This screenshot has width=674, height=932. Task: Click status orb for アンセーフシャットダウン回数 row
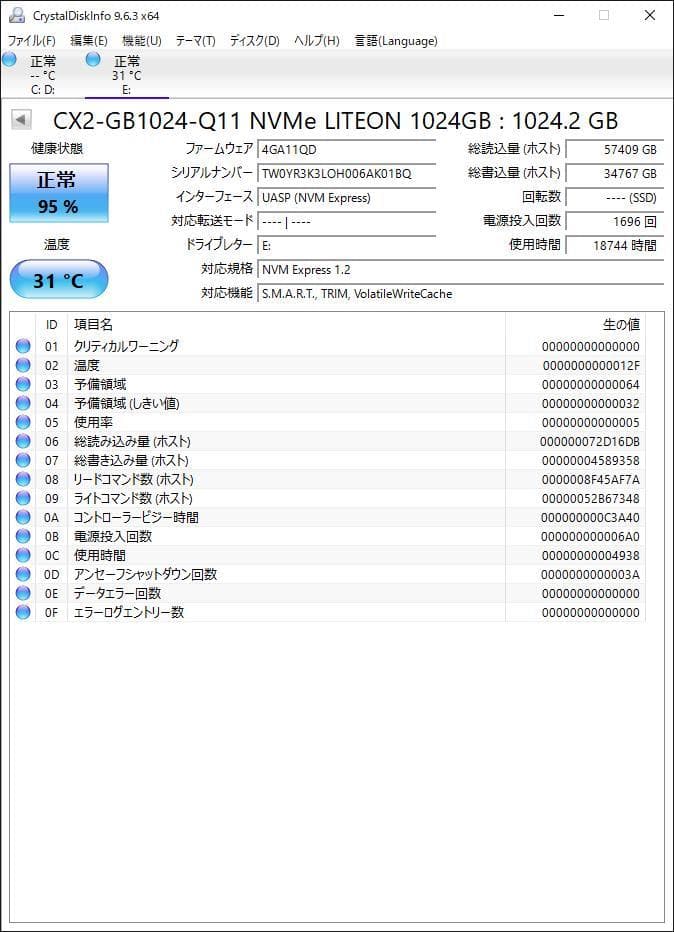23,574
